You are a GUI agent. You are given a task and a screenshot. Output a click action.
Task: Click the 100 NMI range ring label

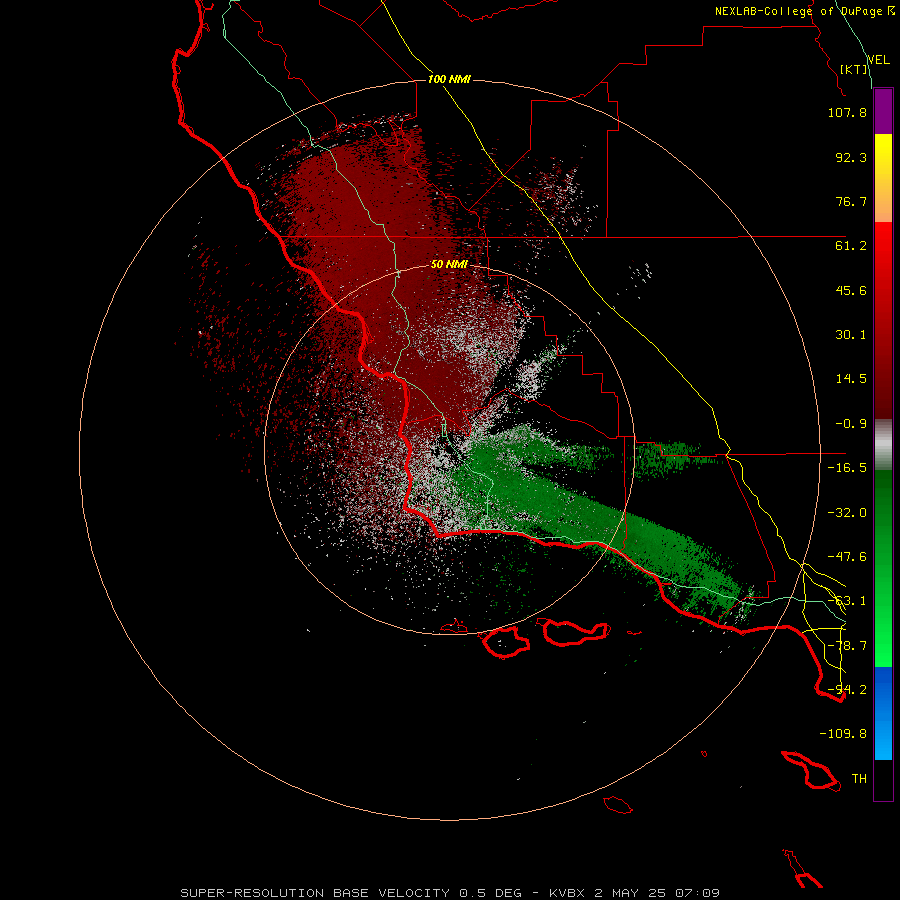449,79
